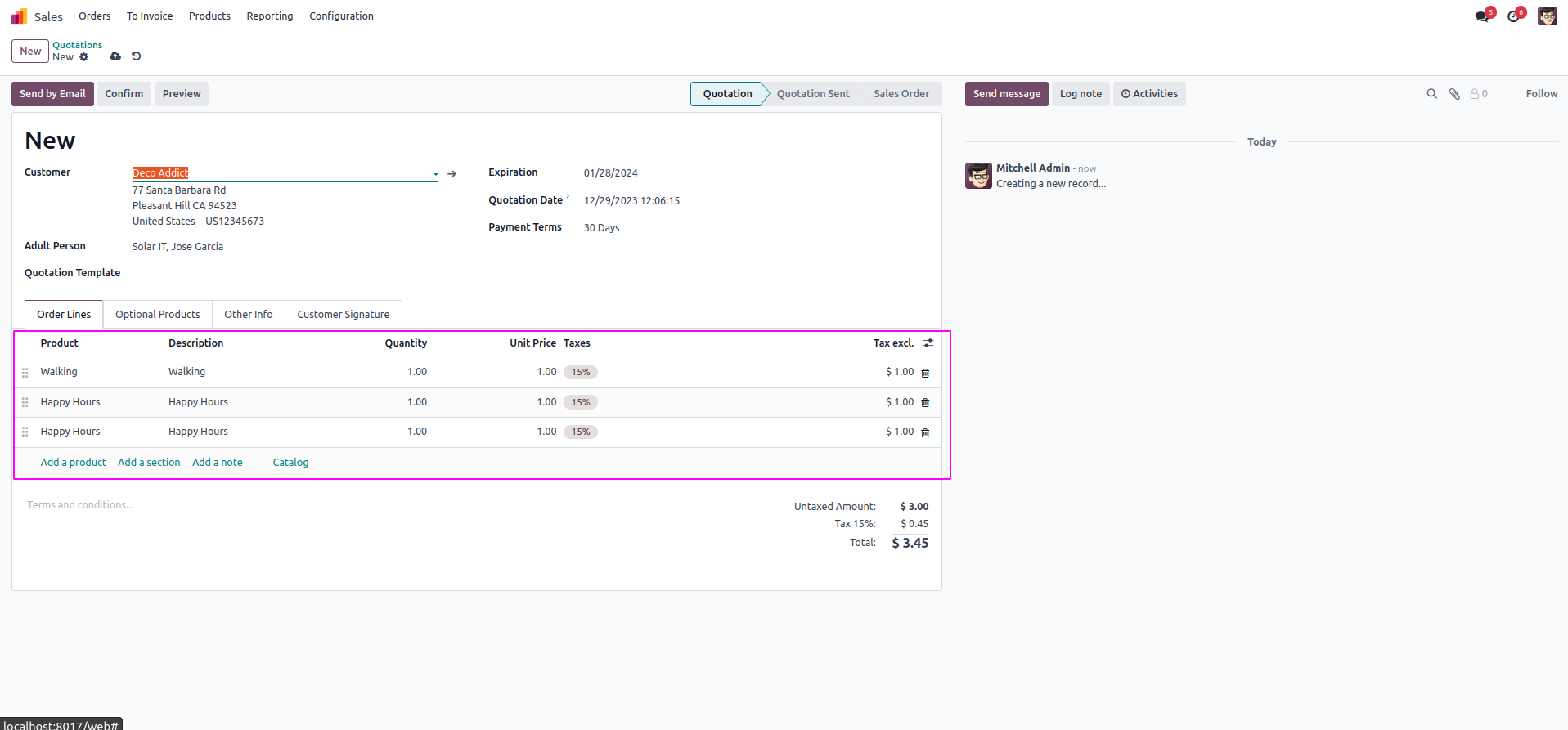Delete the last Happy Hours line

point(925,432)
